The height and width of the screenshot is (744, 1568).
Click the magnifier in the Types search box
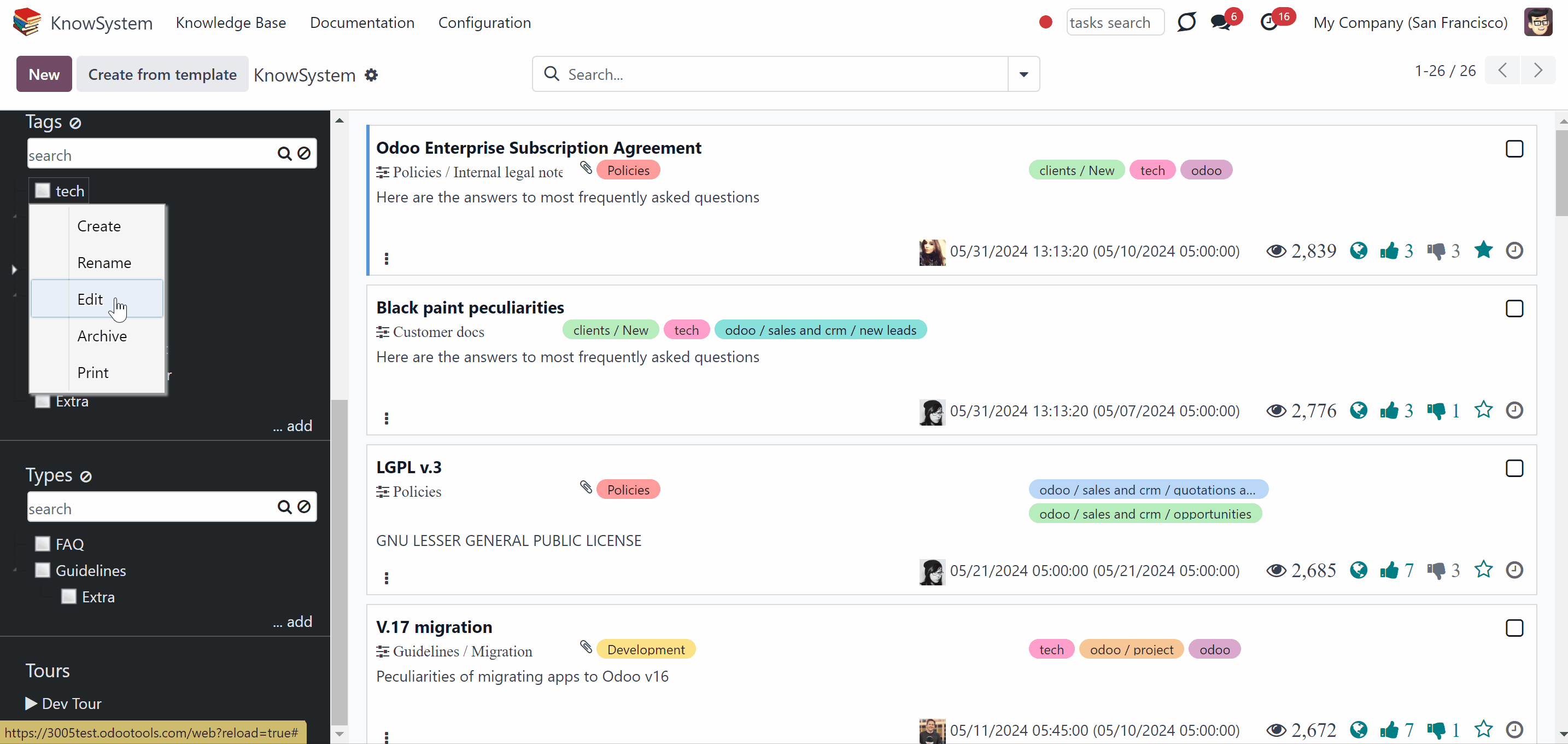[x=284, y=507]
